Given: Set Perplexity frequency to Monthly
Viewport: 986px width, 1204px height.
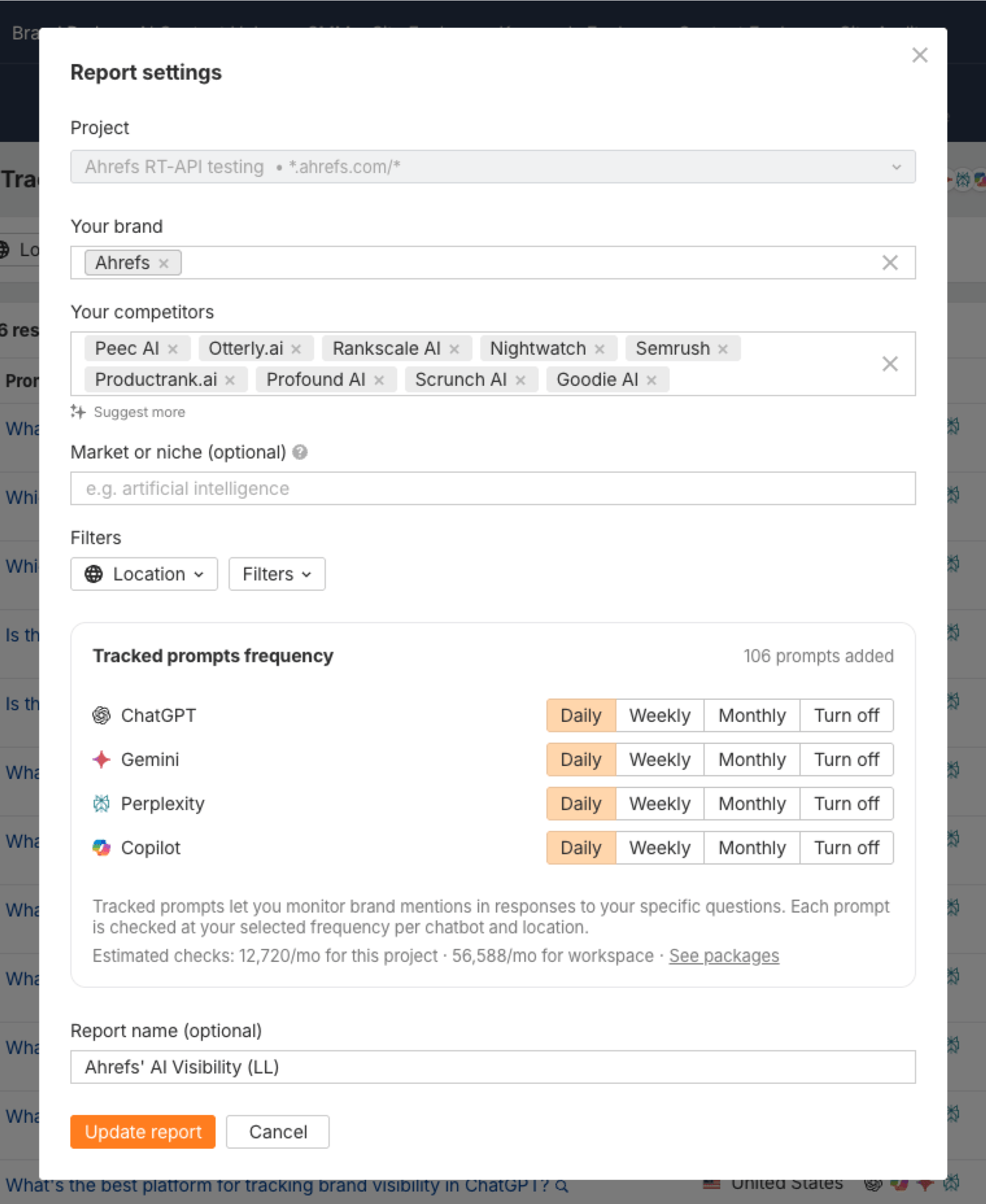Looking at the screenshot, I should [752, 804].
